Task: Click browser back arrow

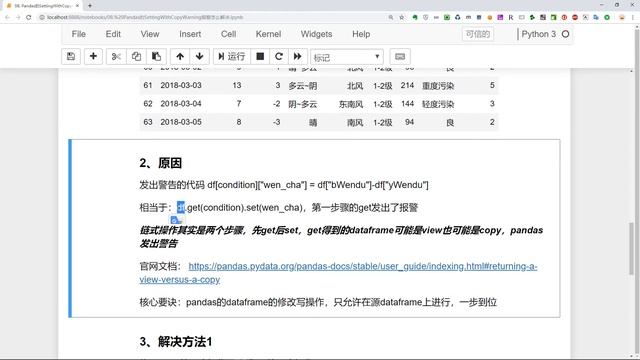Action: click(7, 17)
